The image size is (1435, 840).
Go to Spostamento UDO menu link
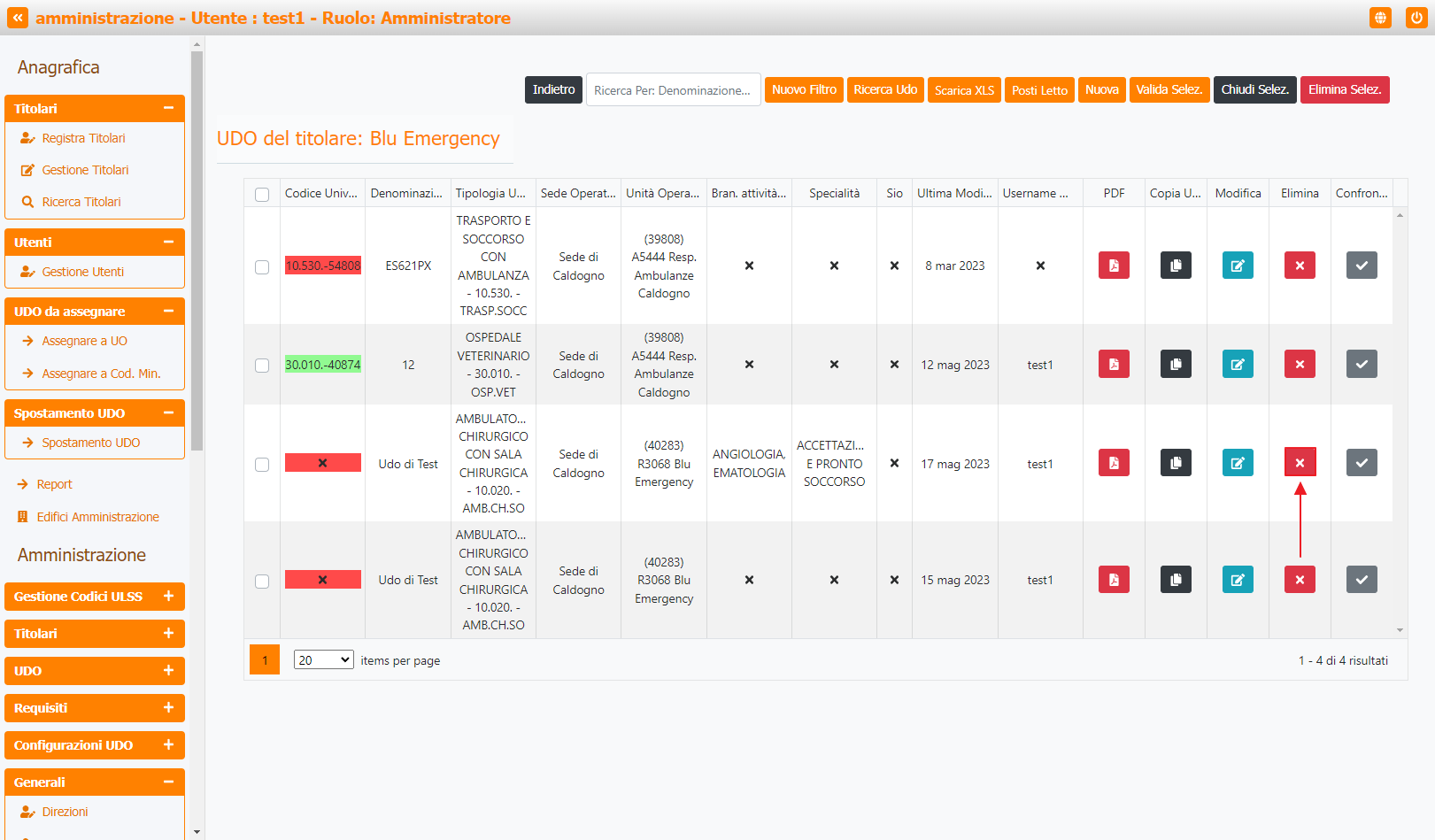(x=90, y=443)
